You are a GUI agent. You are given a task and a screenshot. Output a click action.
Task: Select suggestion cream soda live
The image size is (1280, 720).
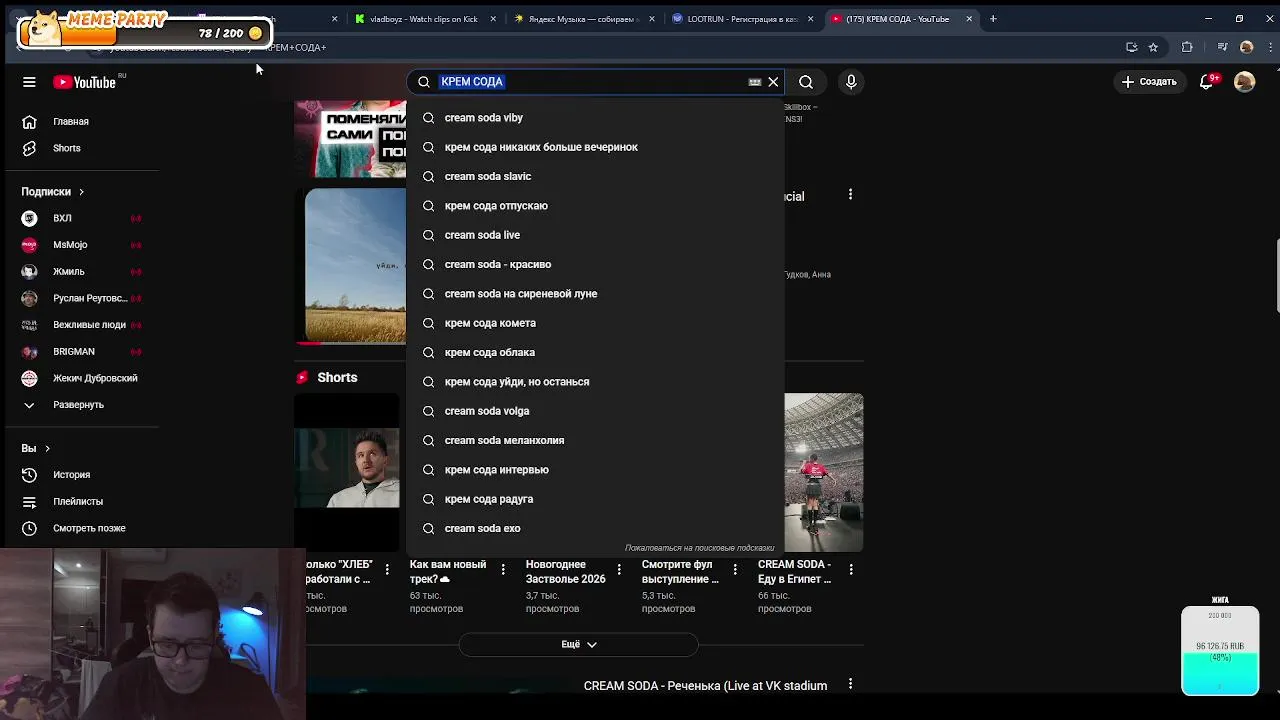point(595,235)
